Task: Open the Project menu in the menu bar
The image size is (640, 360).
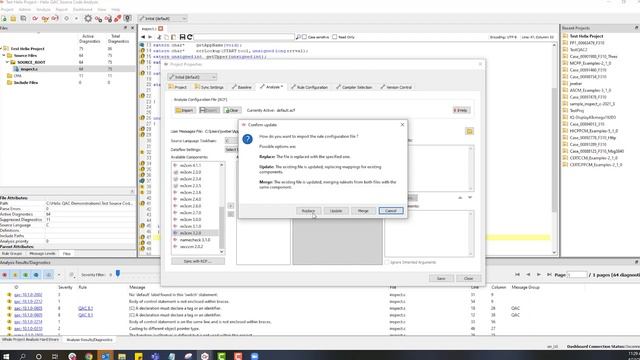Action: pos(7,9)
